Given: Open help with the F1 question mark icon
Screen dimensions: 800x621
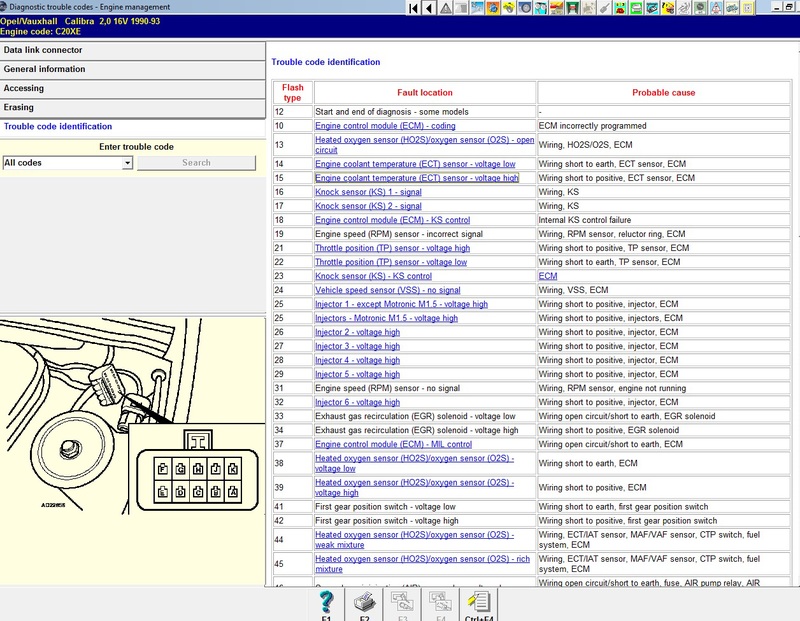Looking at the screenshot, I should (x=326, y=605).
